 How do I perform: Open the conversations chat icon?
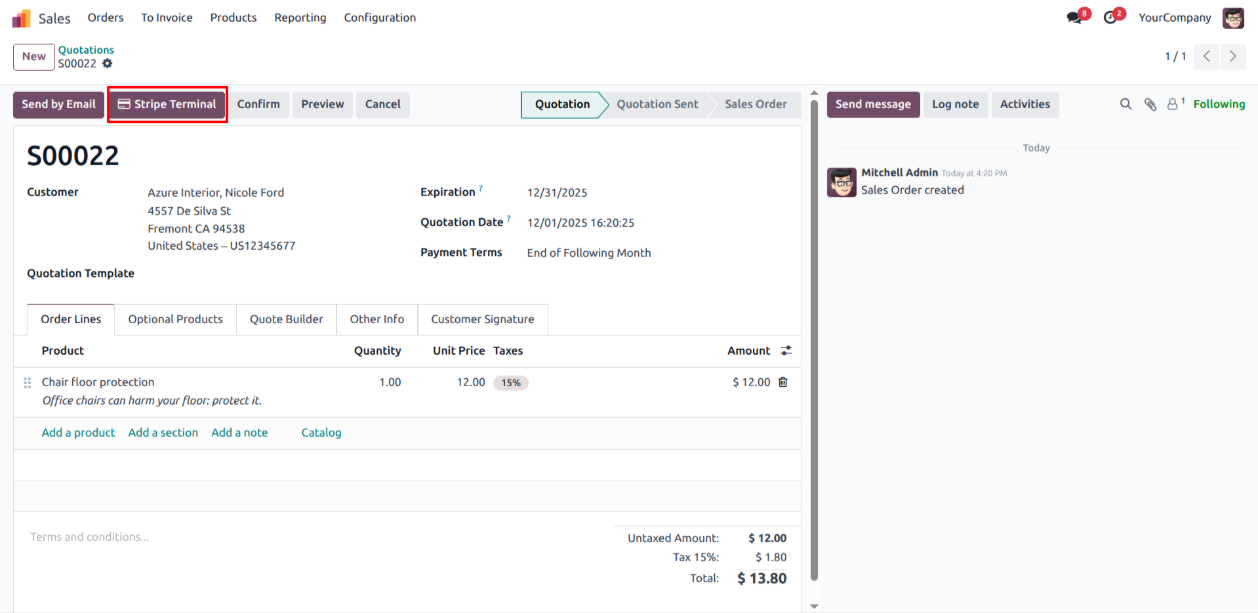point(1075,18)
